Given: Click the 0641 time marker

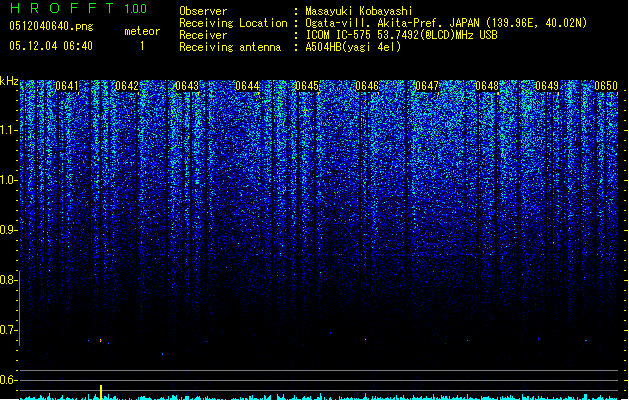Looking at the screenshot, I should [67, 86].
